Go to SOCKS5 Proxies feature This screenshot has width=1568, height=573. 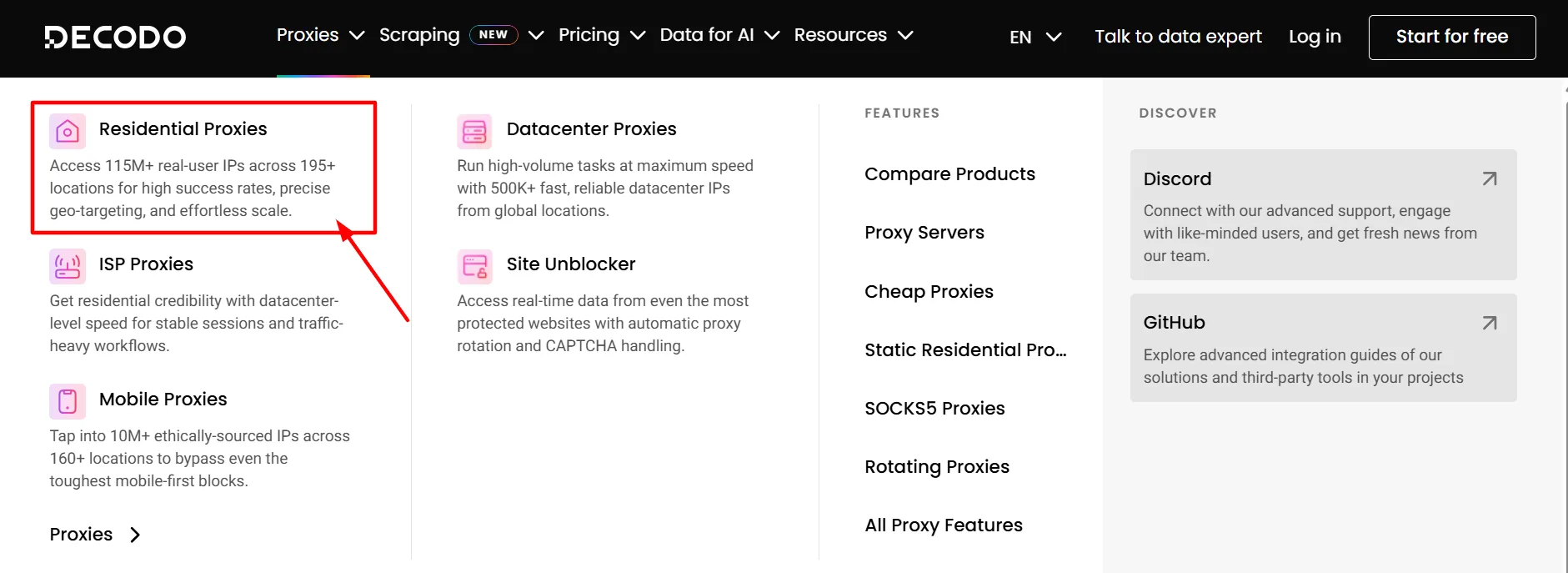[x=934, y=409]
